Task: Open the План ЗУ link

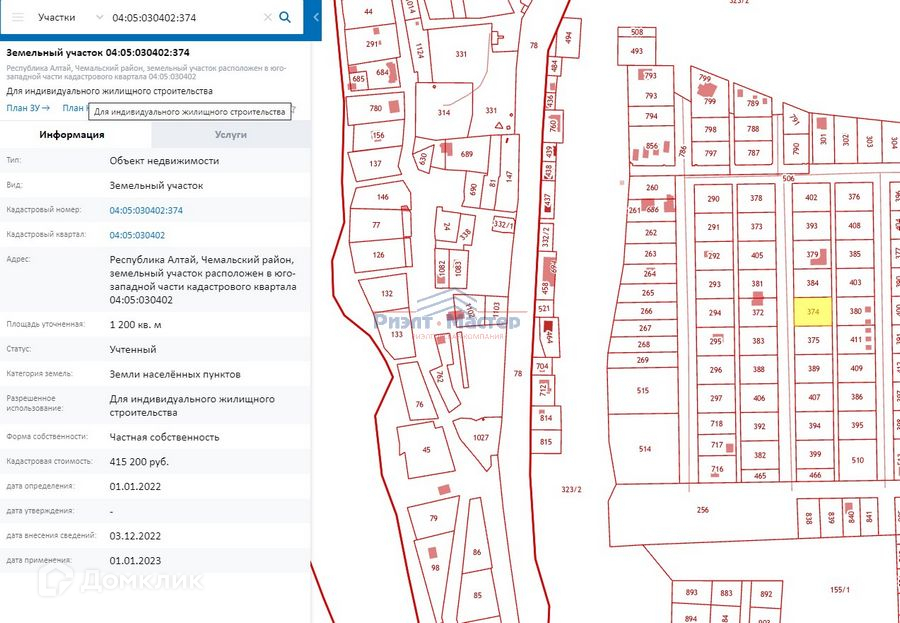Action: coord(28,107)
